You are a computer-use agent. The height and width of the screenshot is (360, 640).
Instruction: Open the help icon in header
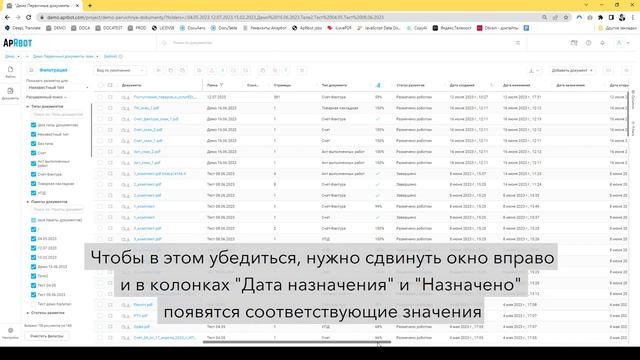(588, 42)
